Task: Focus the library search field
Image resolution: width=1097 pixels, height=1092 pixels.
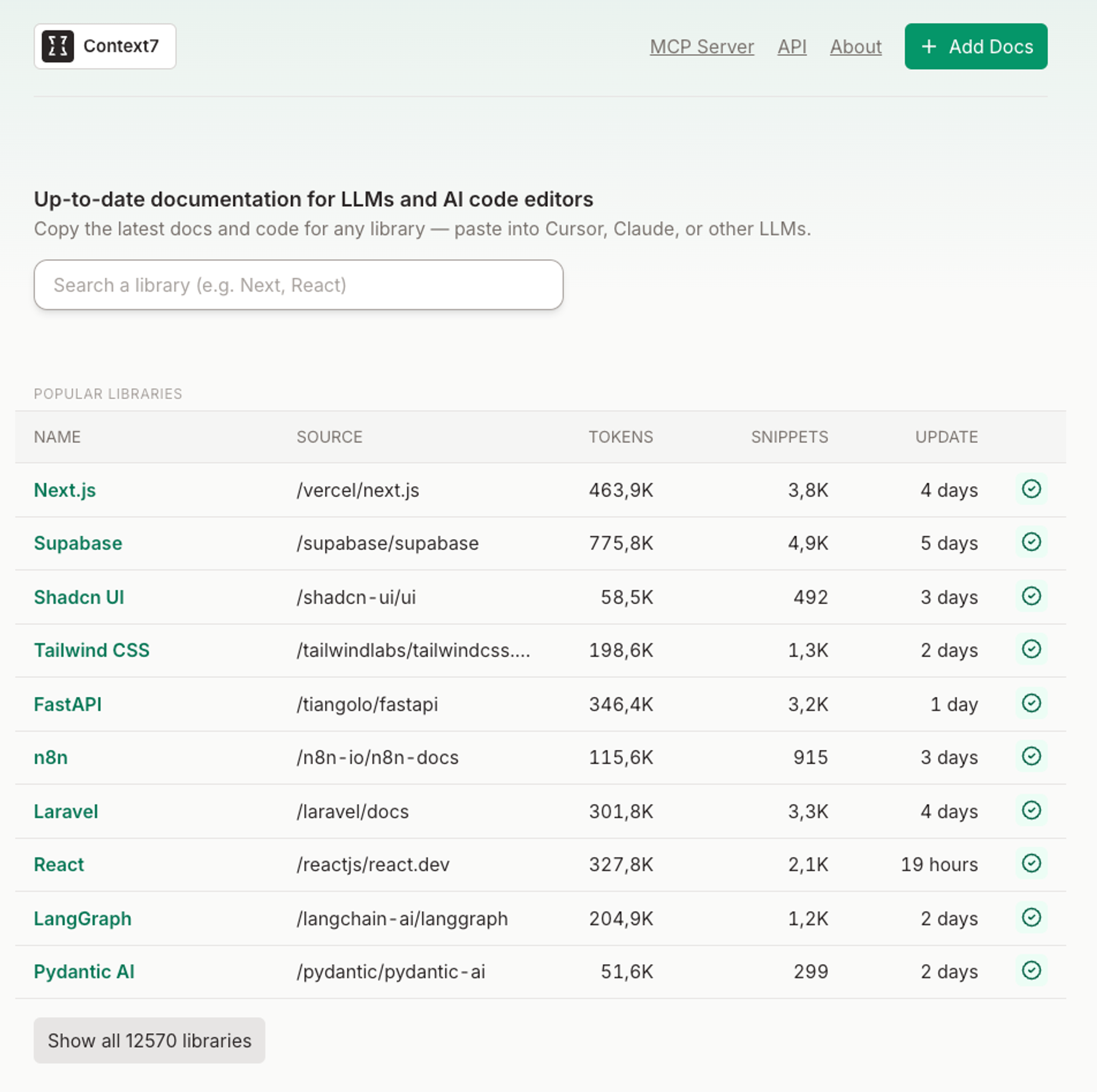Action: coord(298,285)
